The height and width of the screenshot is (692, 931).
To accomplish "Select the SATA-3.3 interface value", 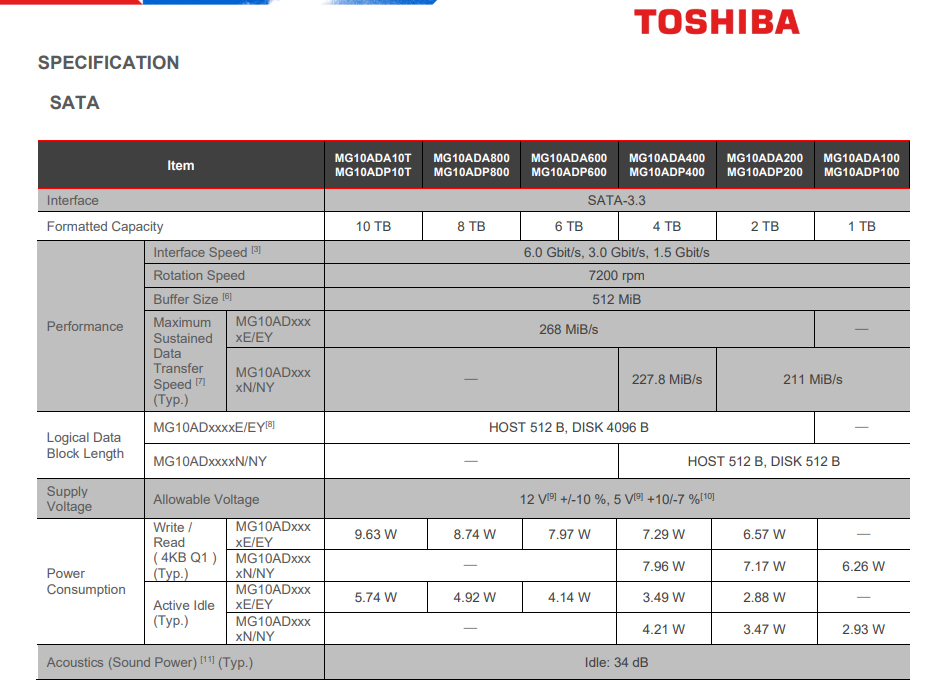I will coord(616,201).
